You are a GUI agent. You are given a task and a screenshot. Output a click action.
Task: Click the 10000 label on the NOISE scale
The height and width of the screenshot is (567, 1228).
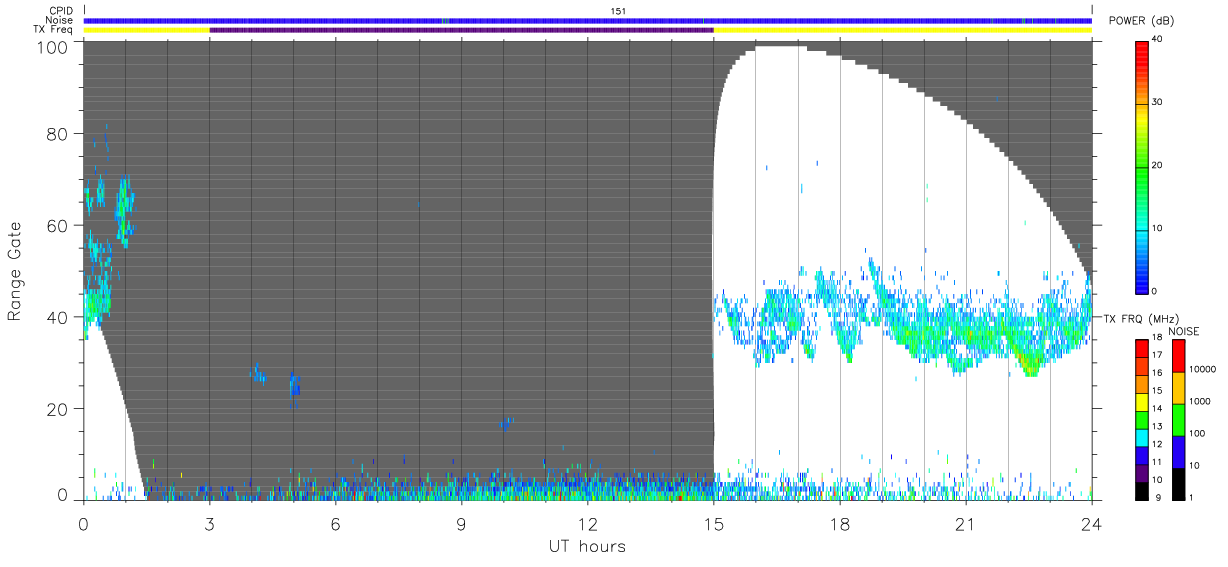point(1202,370)
